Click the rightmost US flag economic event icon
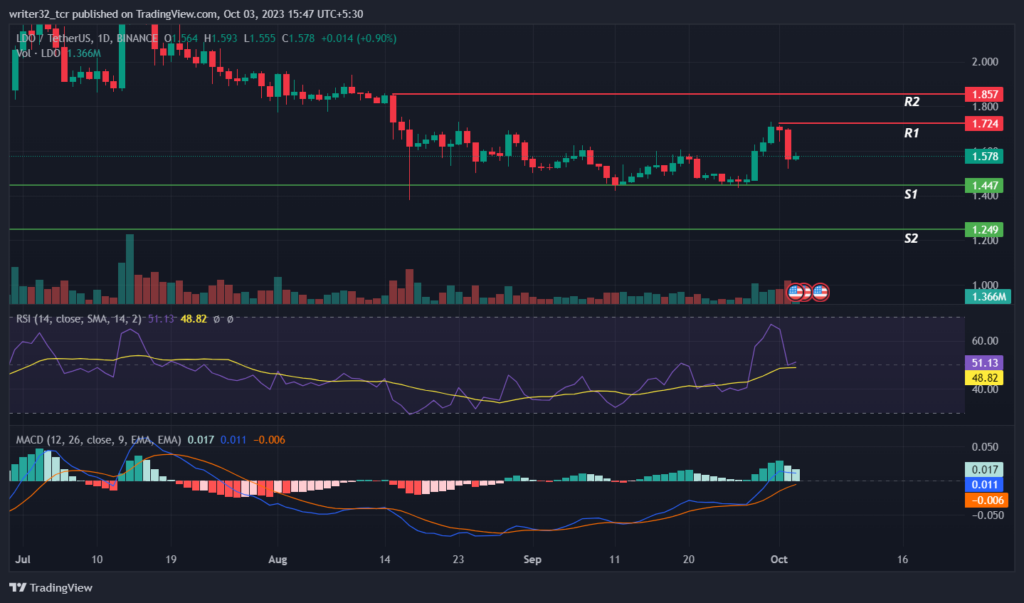1024x603 pixels. pos(820,293)
